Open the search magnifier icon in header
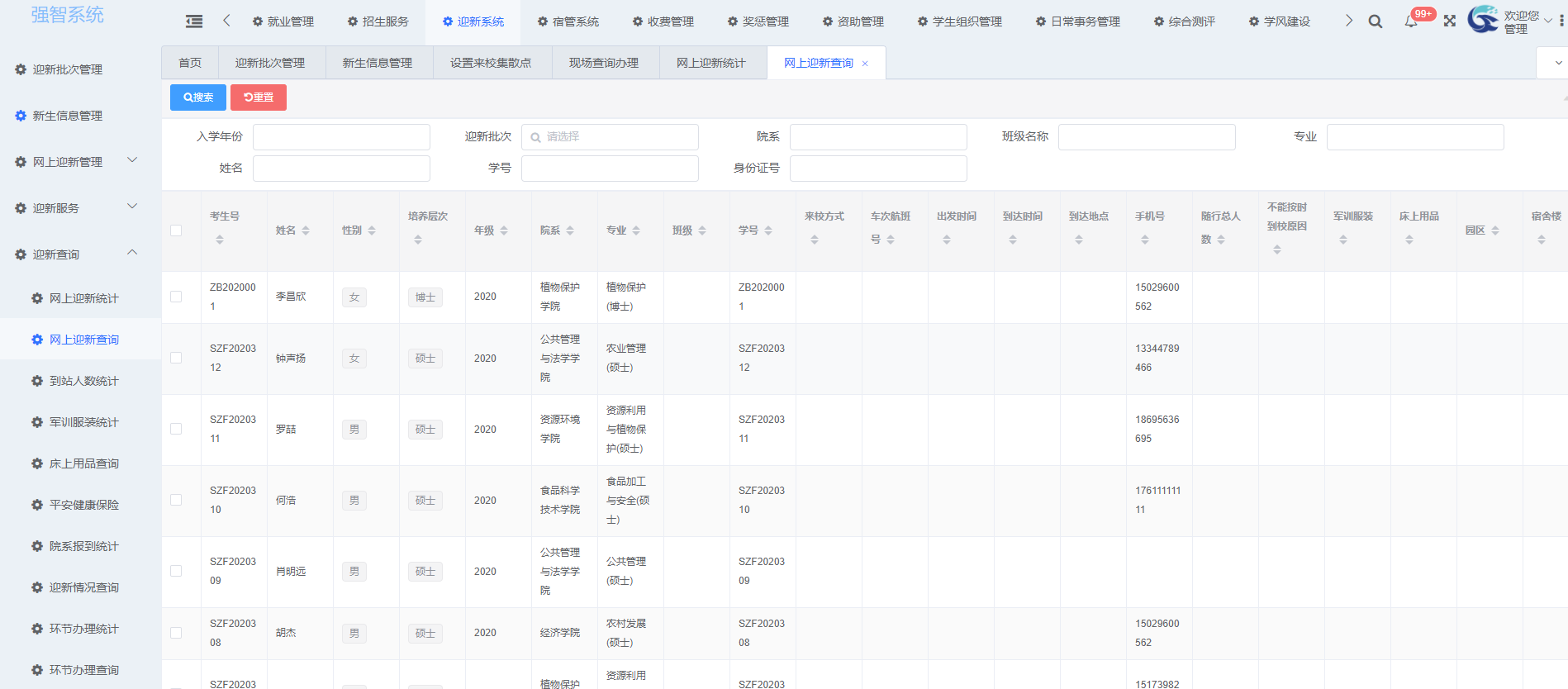The height and width of the screenshot is (689, 1568). coord(1376,21)
